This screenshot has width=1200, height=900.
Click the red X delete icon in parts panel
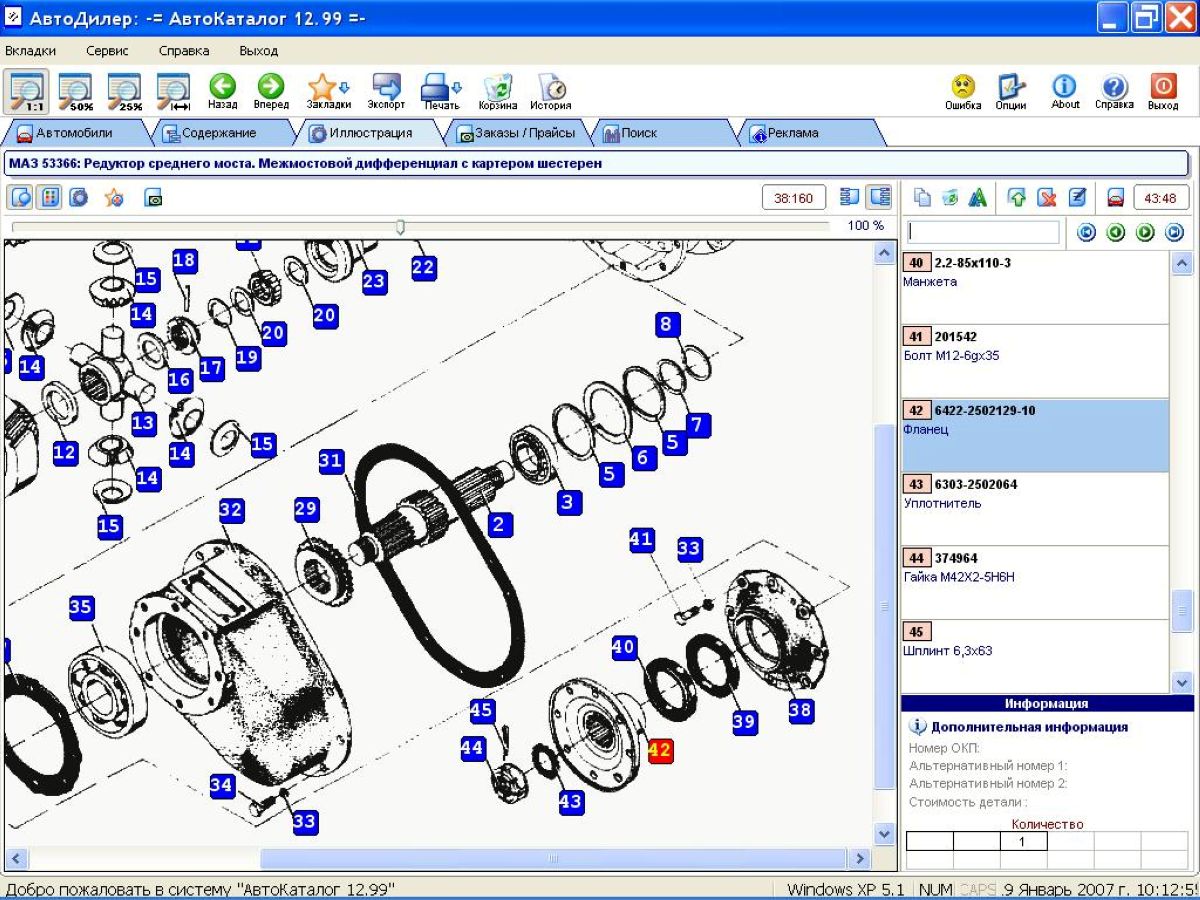click(x=1047, y=198)
